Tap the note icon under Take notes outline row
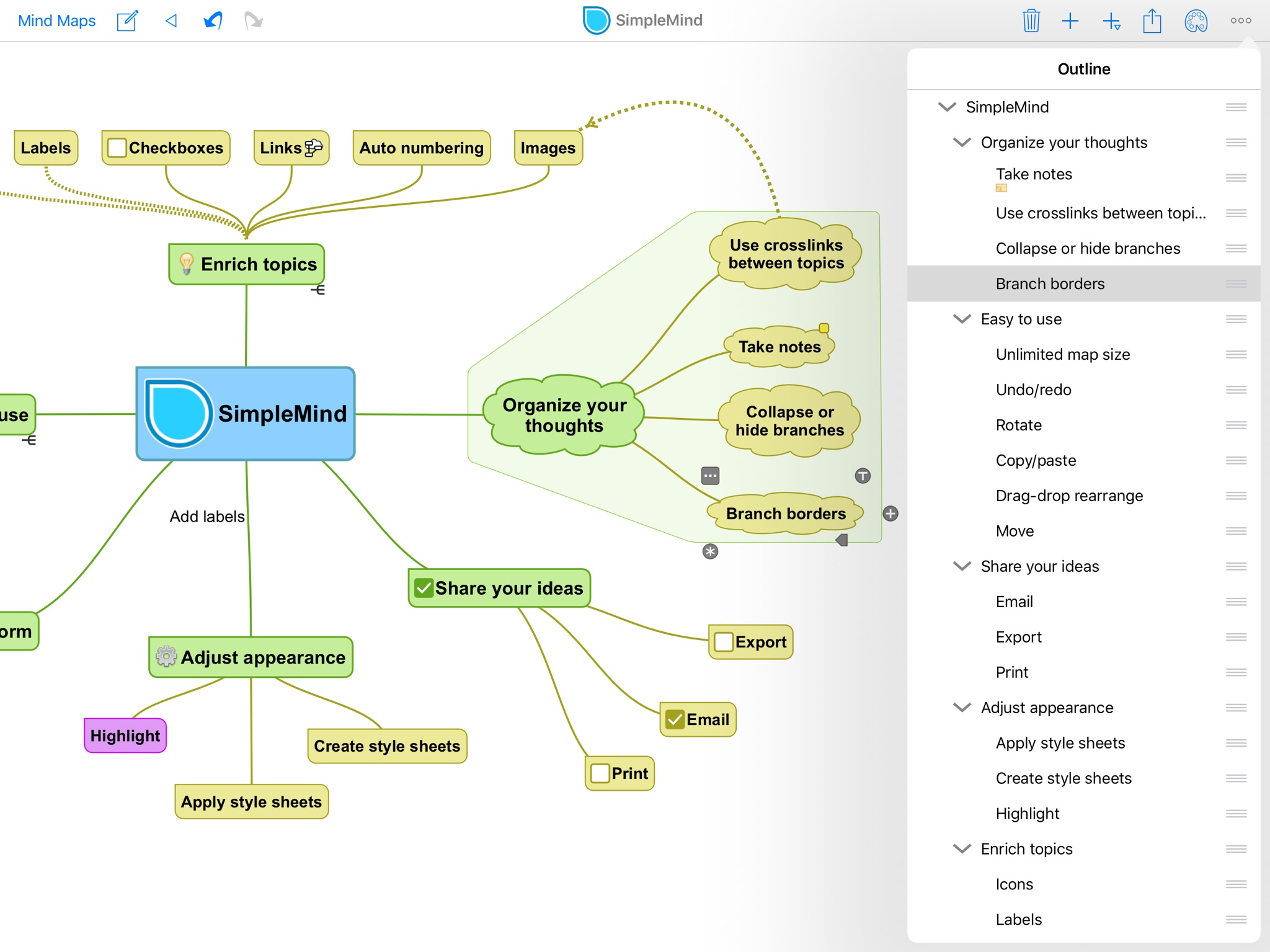1270x952 pixels. 1001,188
